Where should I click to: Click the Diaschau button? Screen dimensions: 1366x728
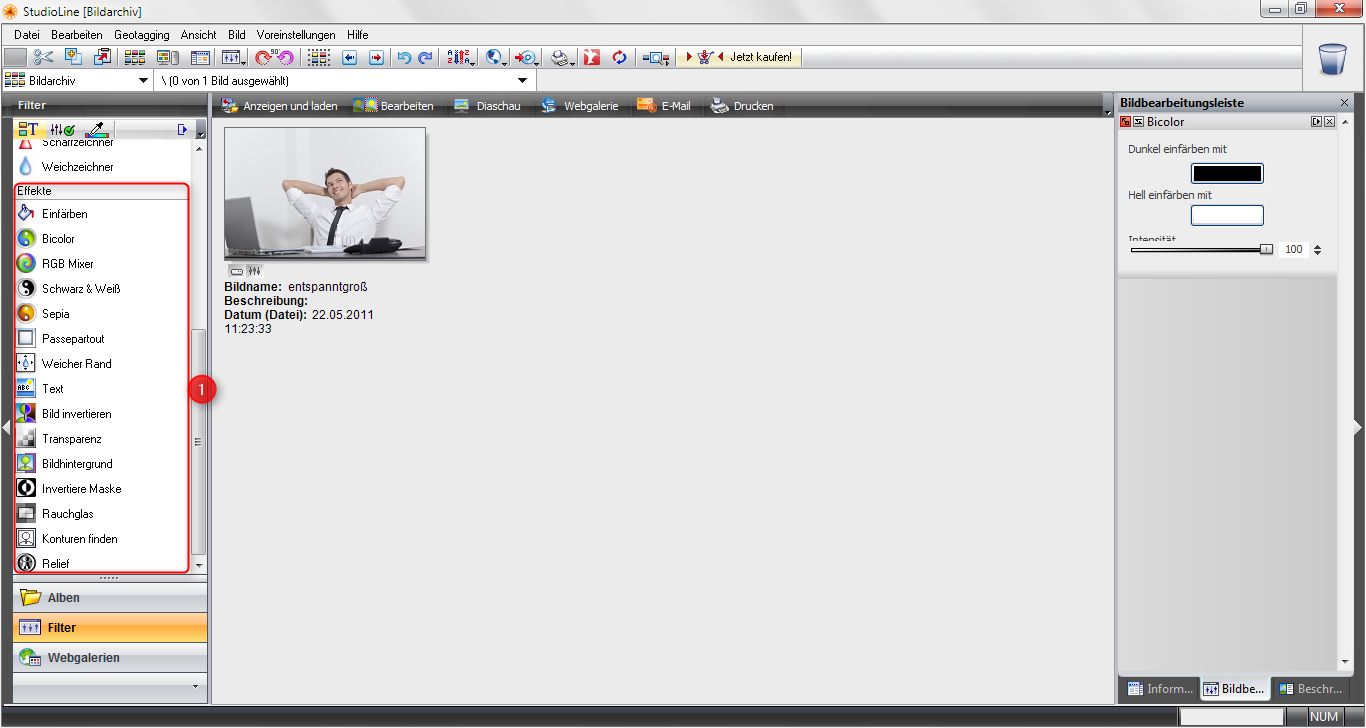pyautogui.click(x=487, y=106)
